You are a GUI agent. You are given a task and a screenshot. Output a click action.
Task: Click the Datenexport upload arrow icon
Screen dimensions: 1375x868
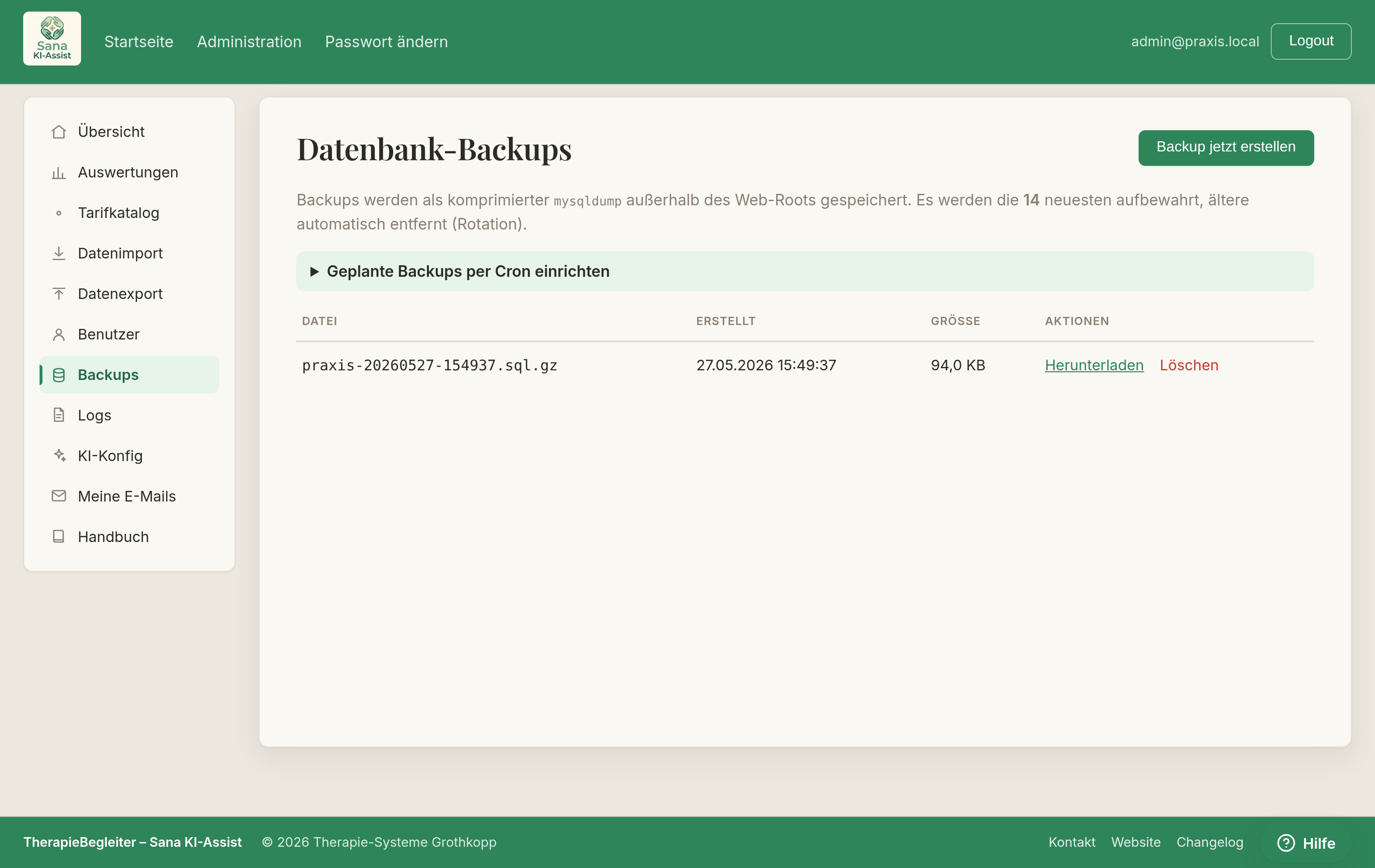click(x=59, y=294)
